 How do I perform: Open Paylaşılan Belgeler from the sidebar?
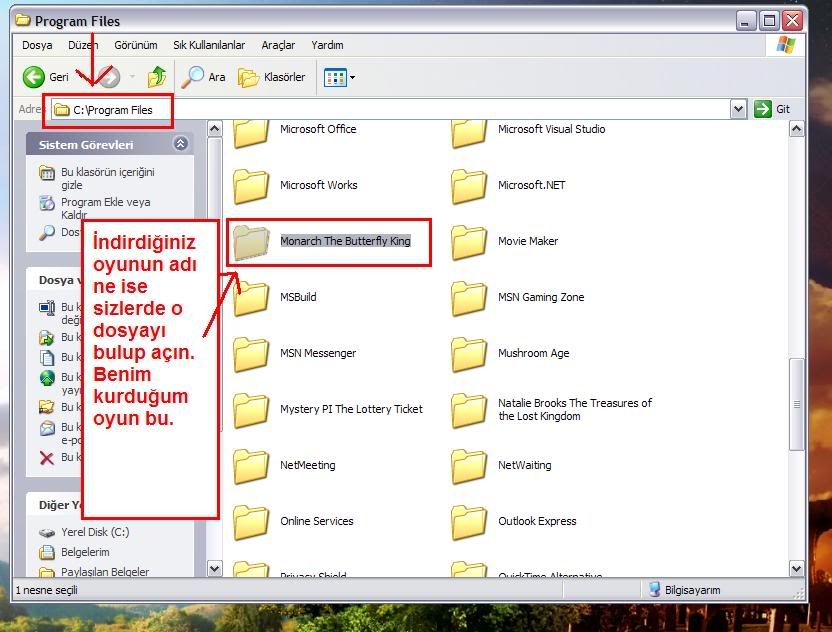[x=105, y=572]
